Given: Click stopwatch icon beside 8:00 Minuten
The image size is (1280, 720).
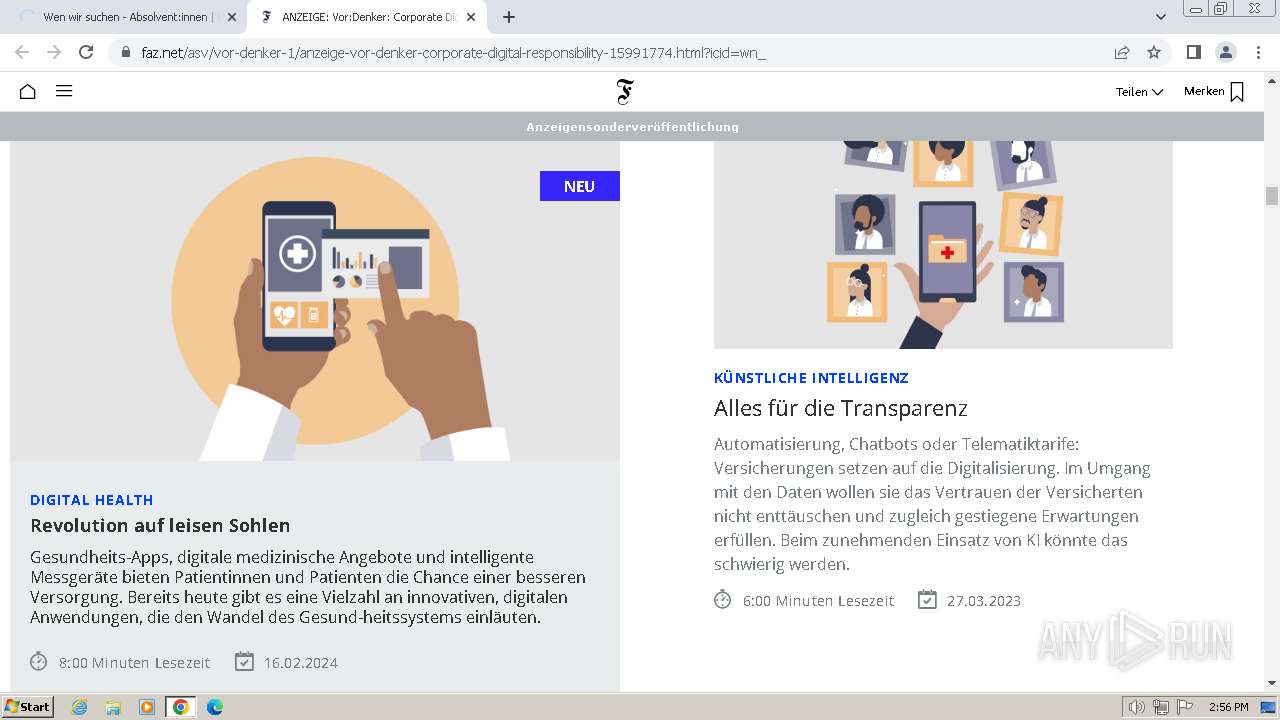Looking at the screenshot, I should pyautogui.click(x=39, y=661).
